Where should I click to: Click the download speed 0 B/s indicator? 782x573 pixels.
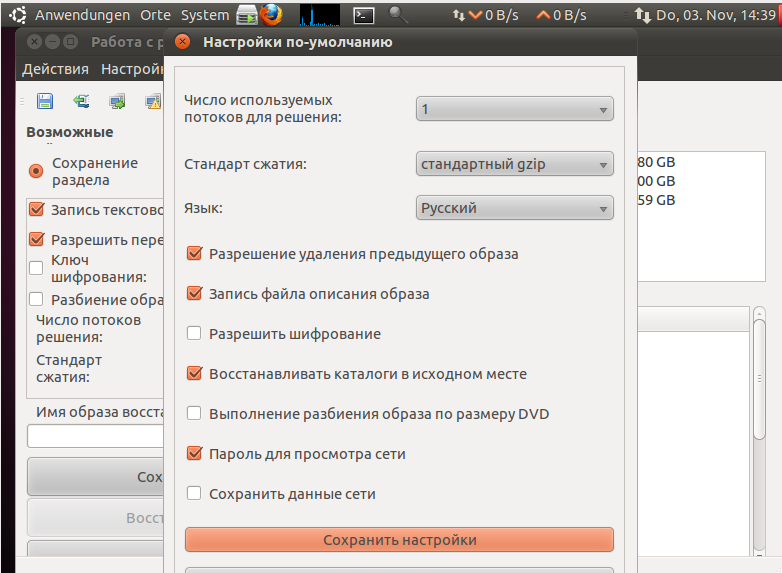point(494,15)
